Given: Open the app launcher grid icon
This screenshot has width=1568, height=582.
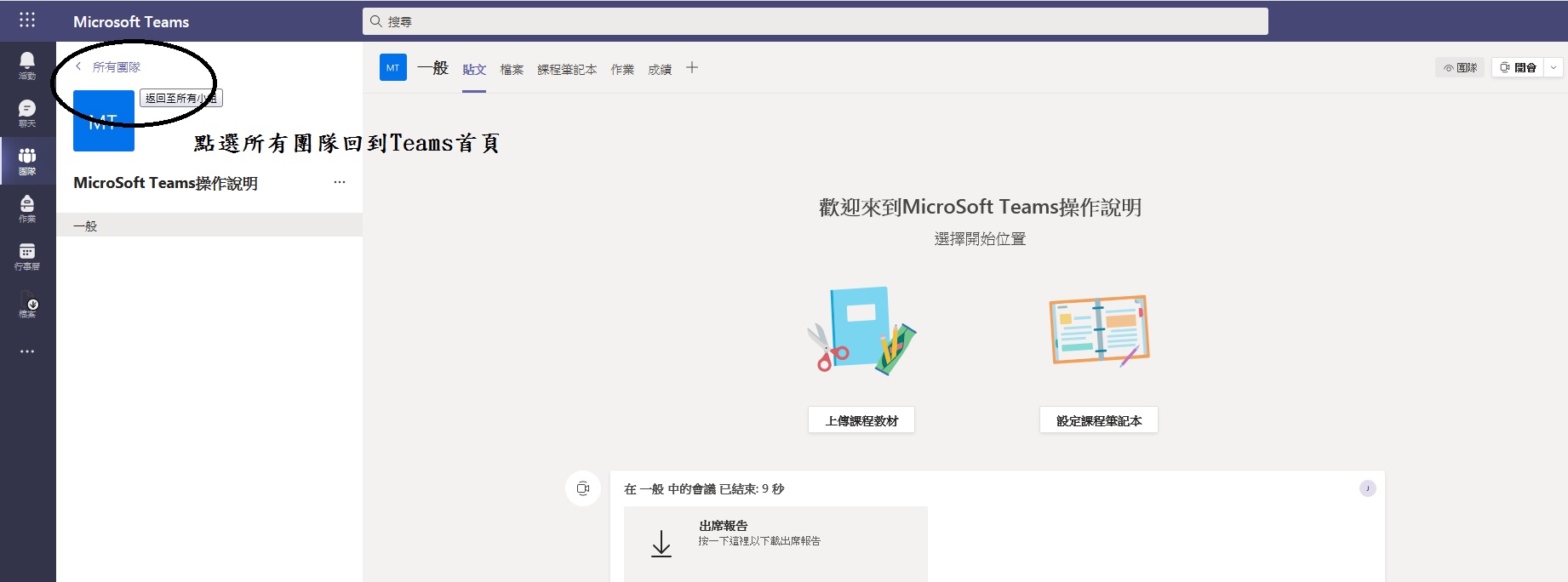Looking at the screenshot, I should [27, 20].
